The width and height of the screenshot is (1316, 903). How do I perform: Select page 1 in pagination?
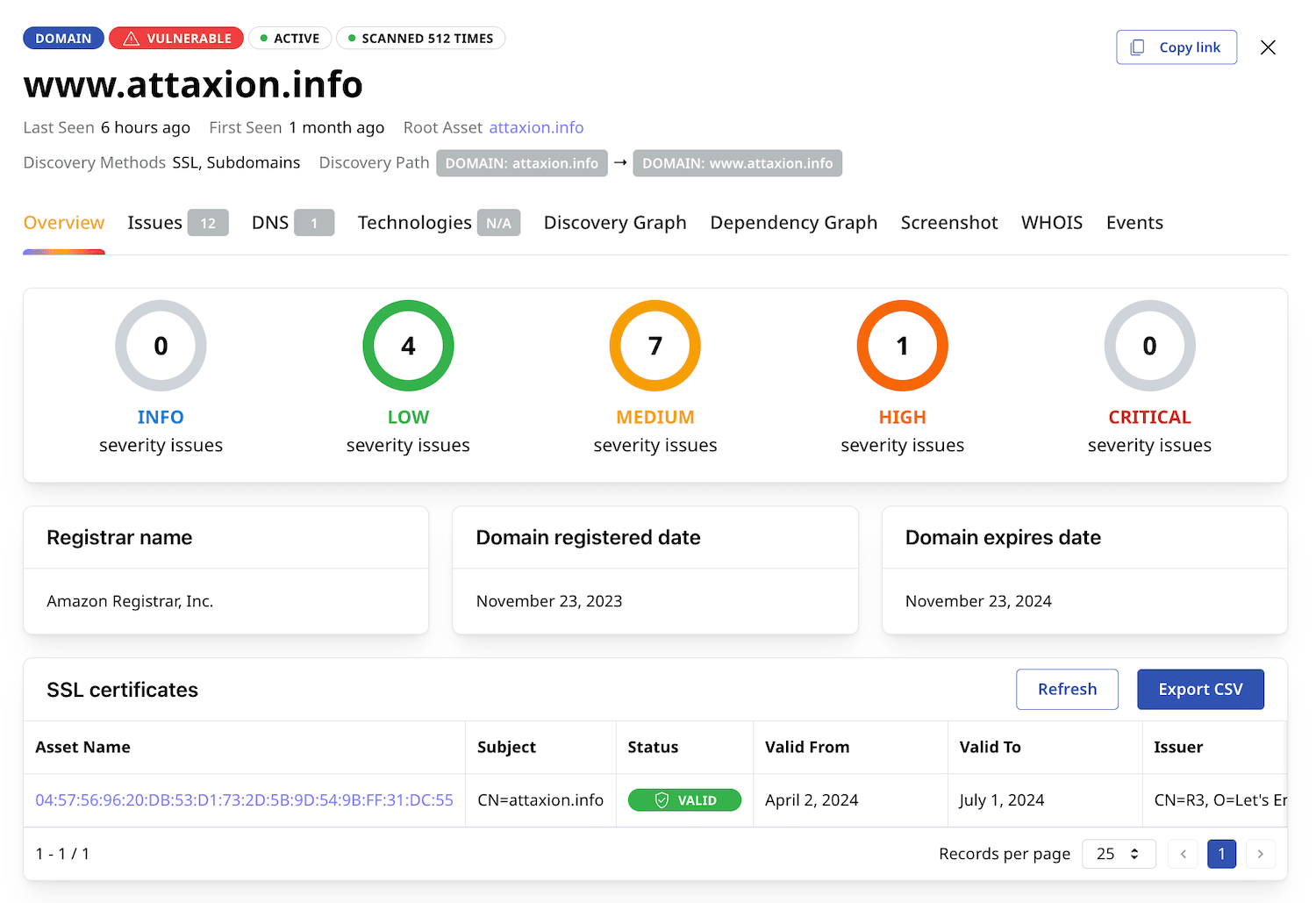pos(1221,854)
